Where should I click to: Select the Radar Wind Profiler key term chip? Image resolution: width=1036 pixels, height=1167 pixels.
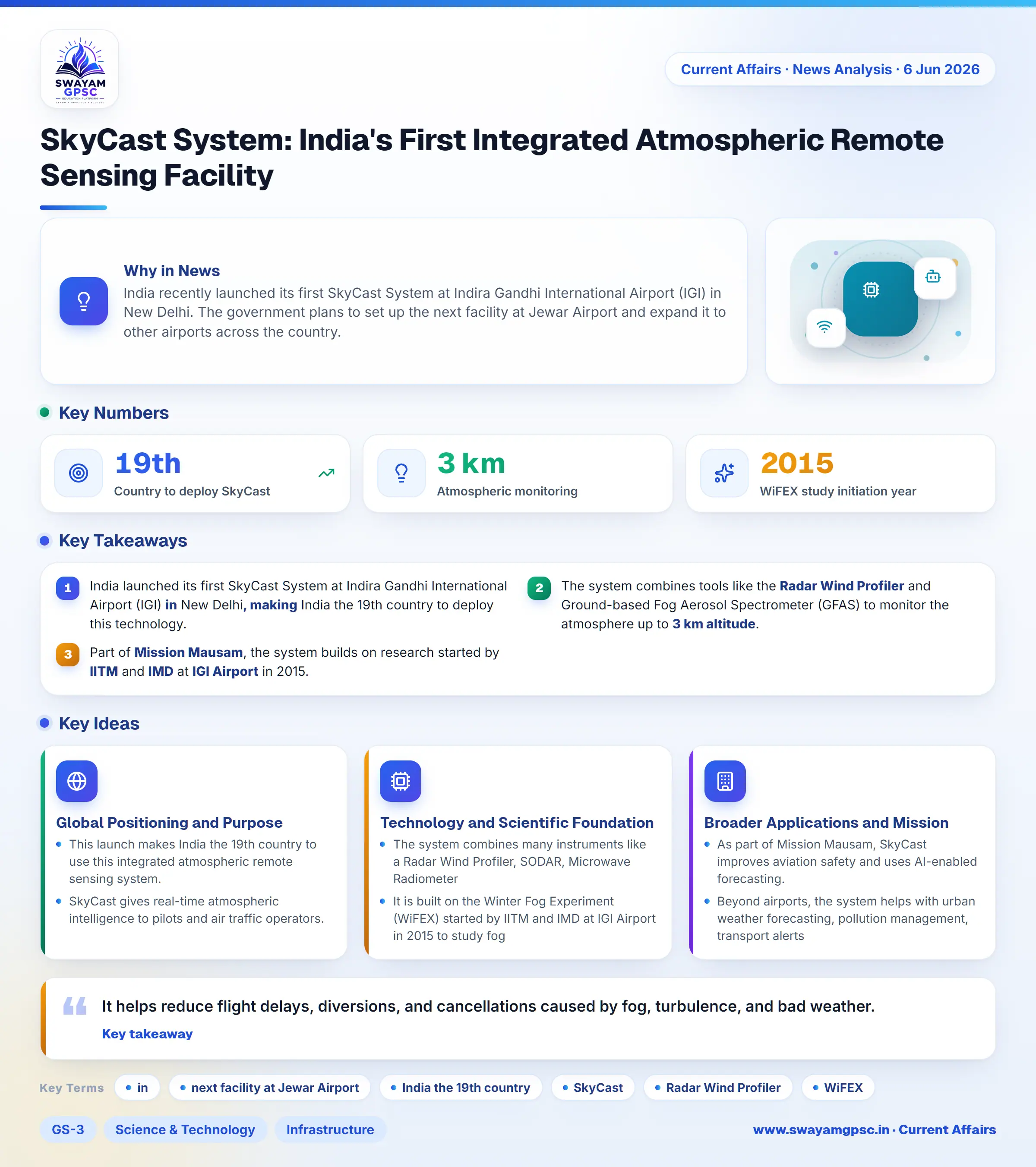point(718,1088)
